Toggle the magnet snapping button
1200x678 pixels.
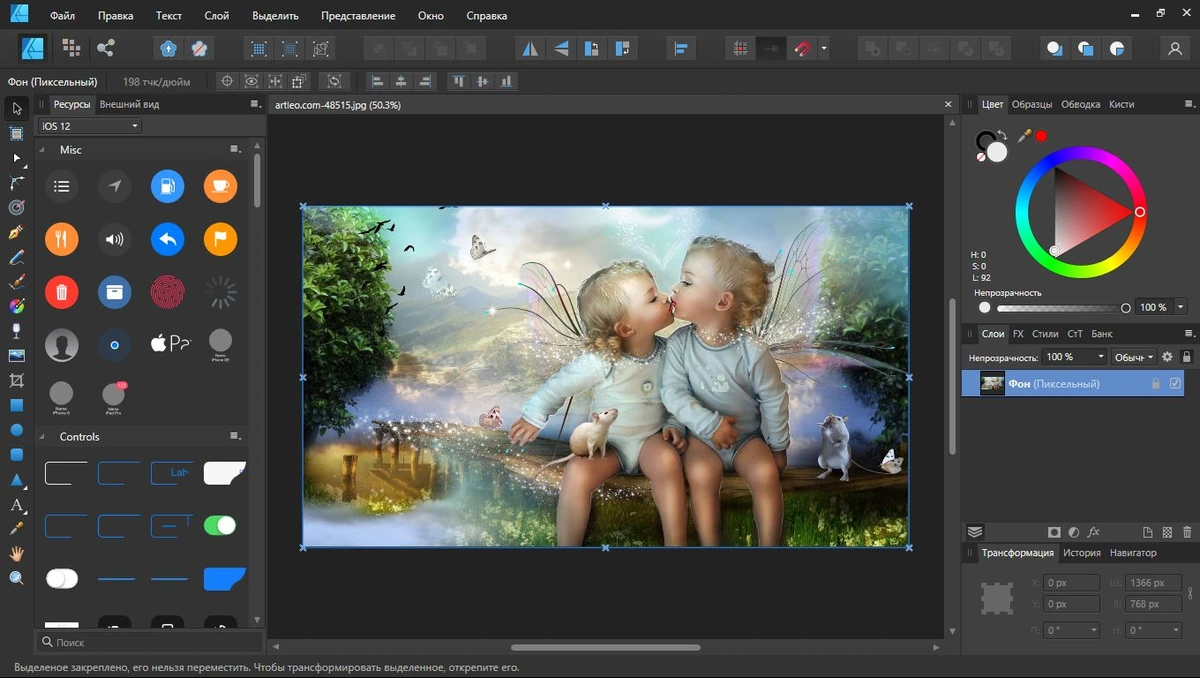click(802, 47)
